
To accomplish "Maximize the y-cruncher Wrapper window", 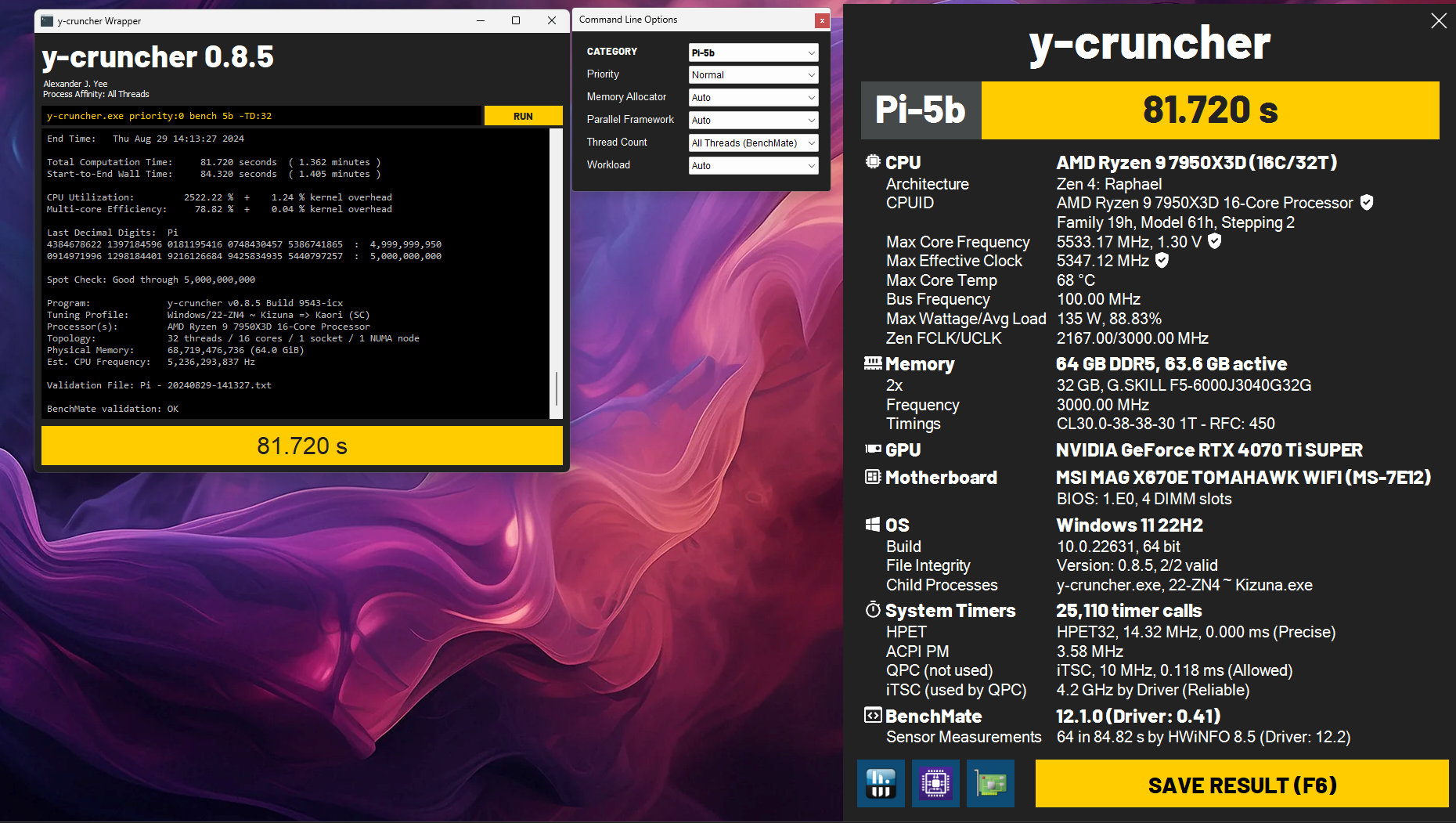I will [516, 20].
